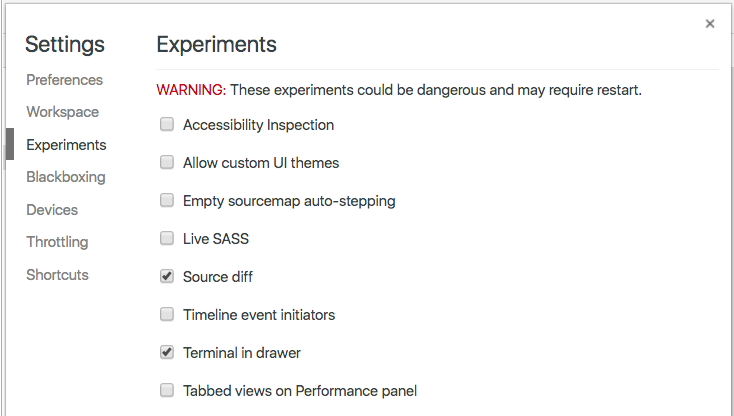This screenshot has width=734, height=416.
Task: Enable Tabbed views on Performance panel
Action: [167, 391]
